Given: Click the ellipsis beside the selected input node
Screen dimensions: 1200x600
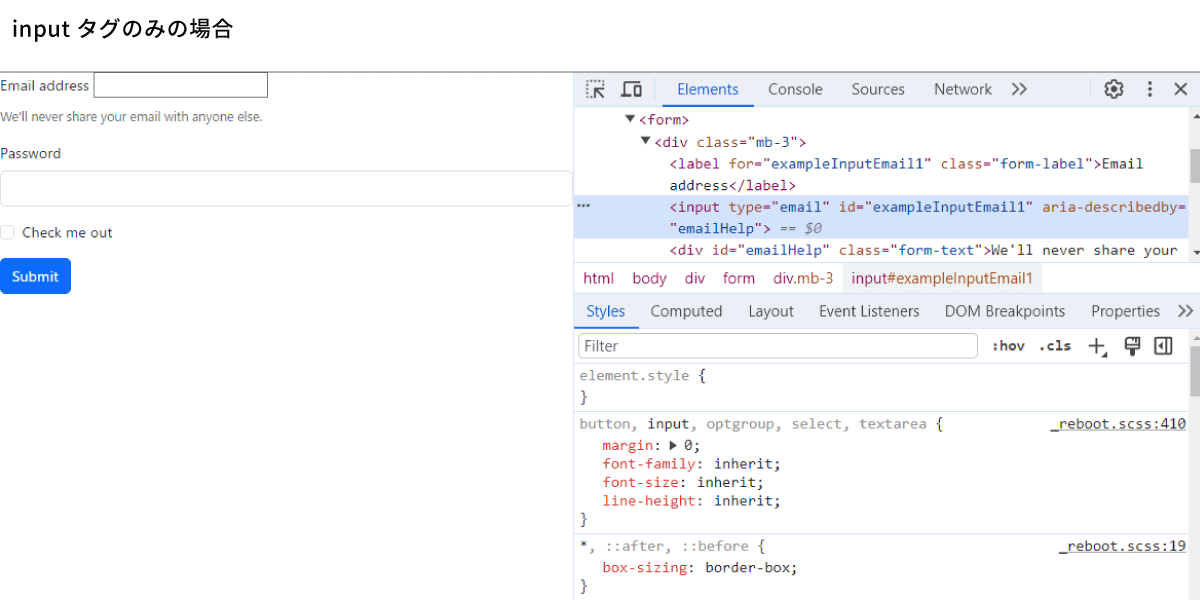Looking at the screenshot, I should pos(584,206).
